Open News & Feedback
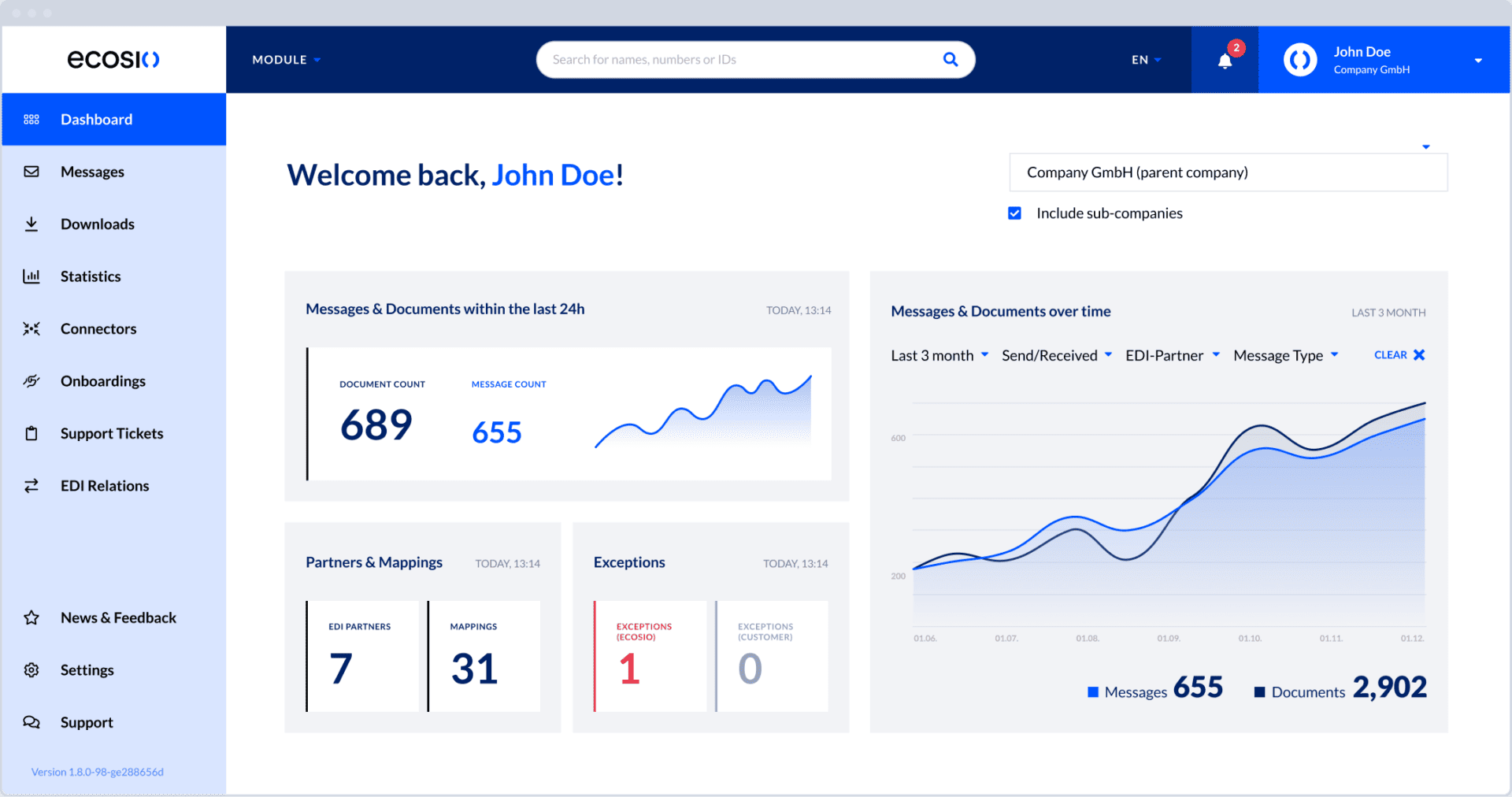1512x797 pixels. [x=118, y=617]
